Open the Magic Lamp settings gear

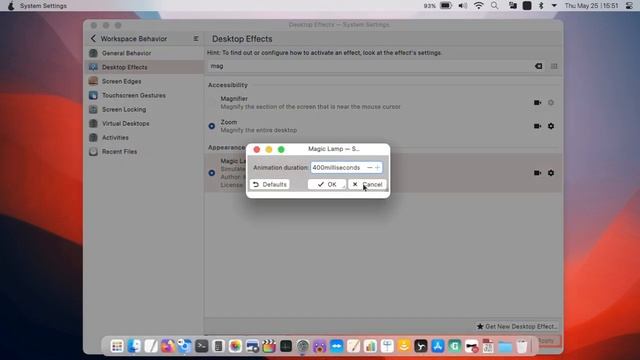[x=551, y=173]
